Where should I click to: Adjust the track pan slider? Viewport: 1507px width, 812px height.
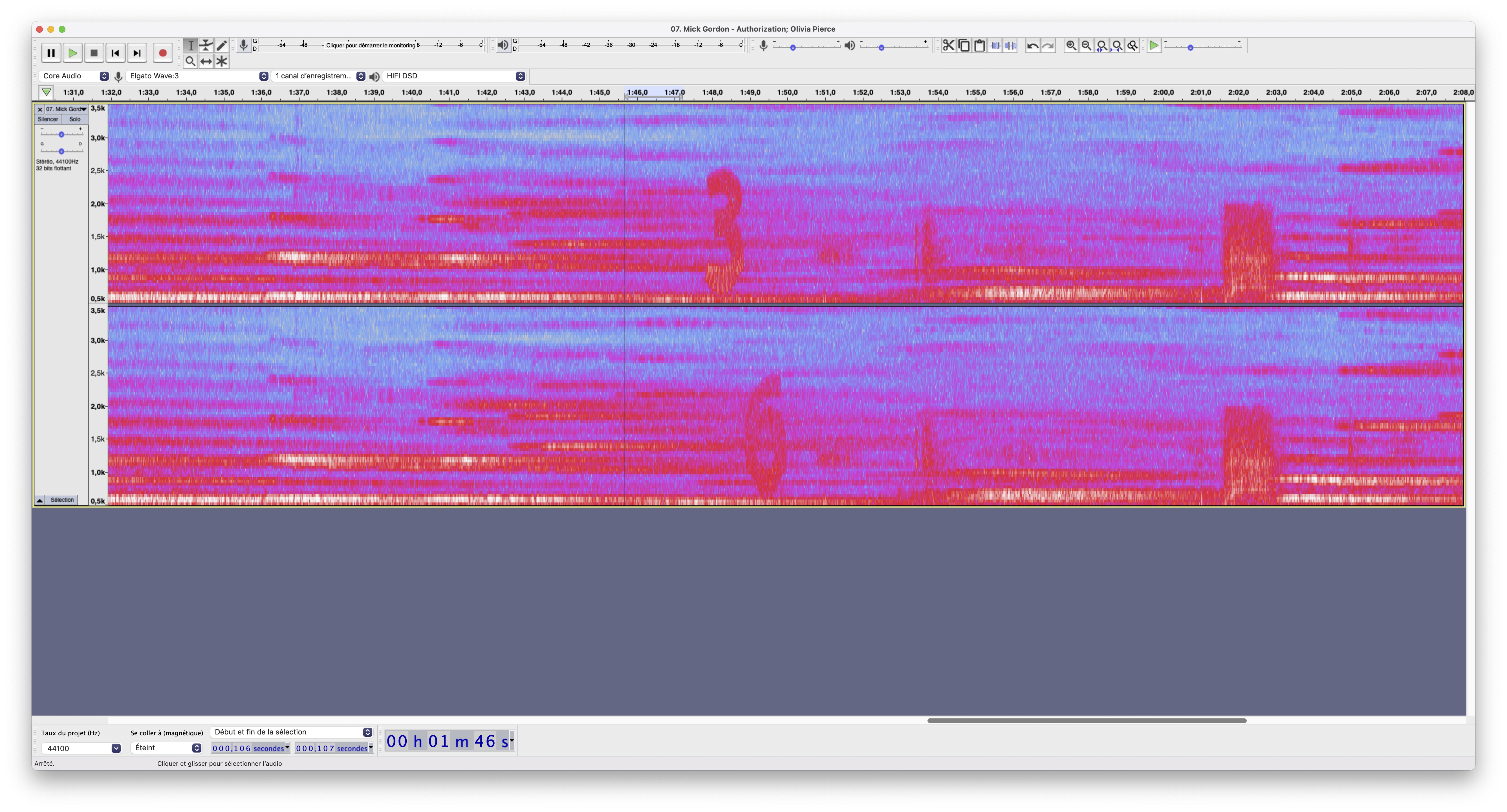pos(61,151)
